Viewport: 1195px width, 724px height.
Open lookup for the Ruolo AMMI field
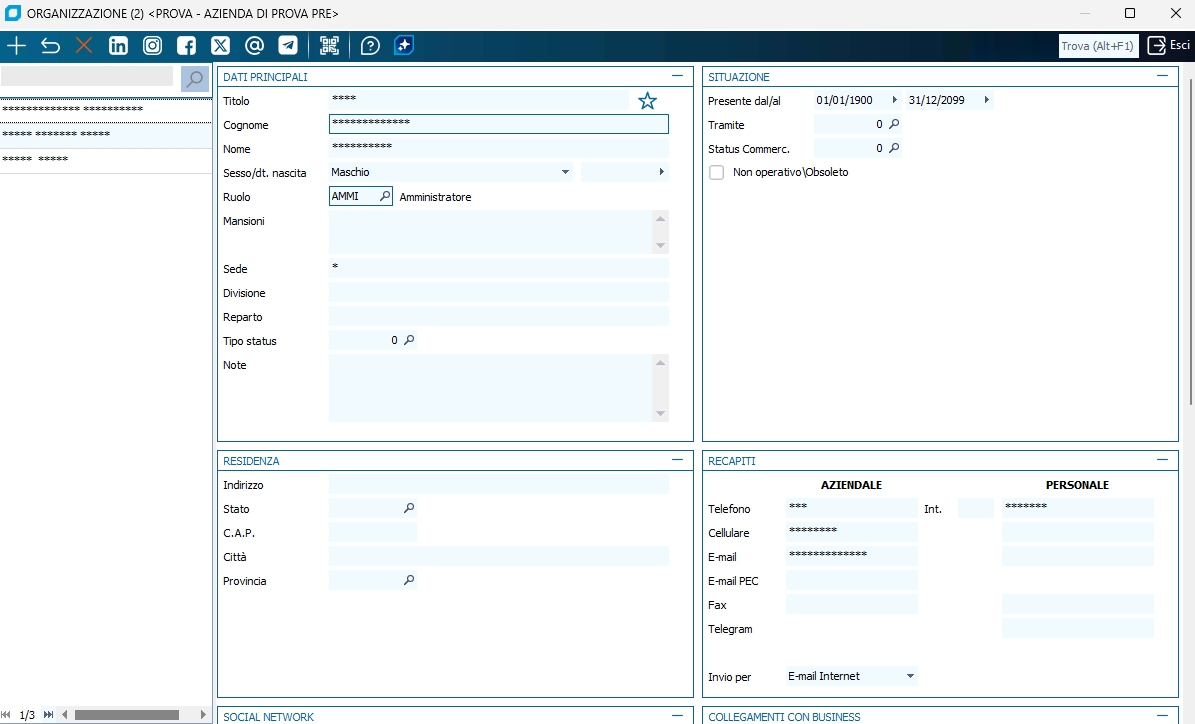click(385, 197)
